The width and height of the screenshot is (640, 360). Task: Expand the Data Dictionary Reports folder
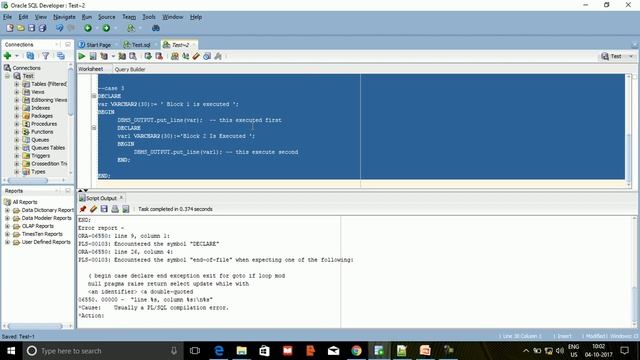tap(7, 210)
